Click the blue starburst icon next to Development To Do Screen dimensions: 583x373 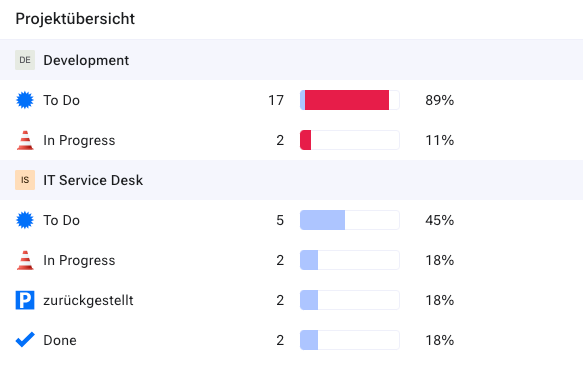[x=25, y=100]
